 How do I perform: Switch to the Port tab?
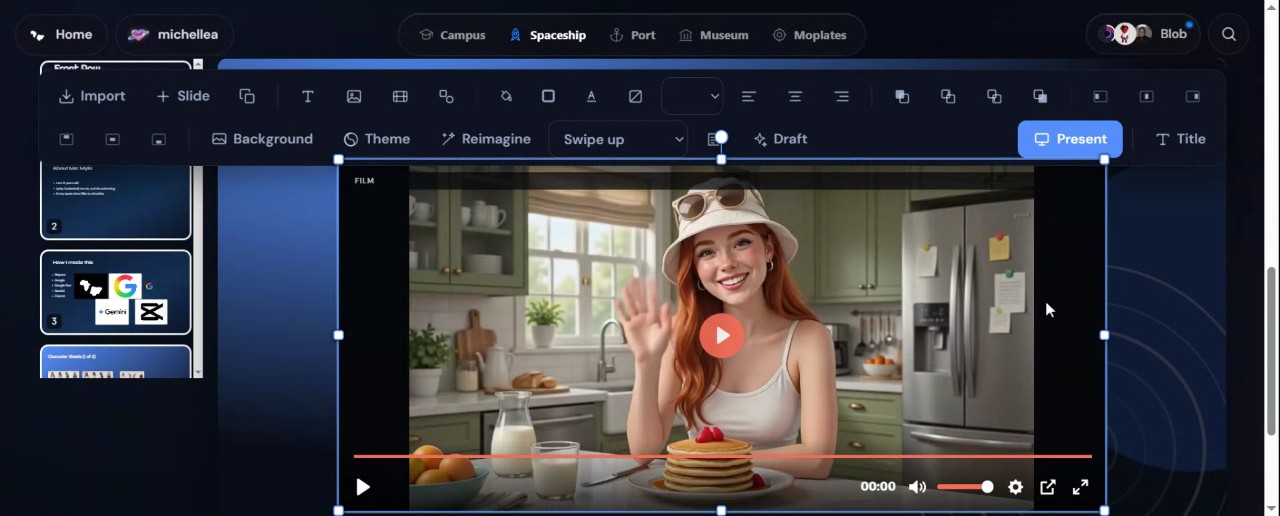[632, 35]
